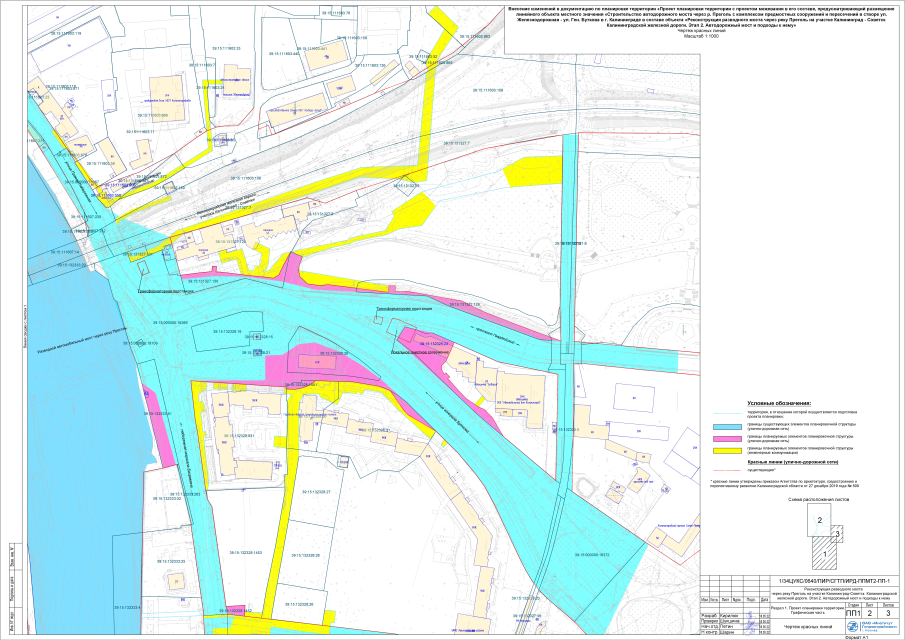The image size is (905, 640).
Task: Click the bold project title at top
Action: (701, 18)
